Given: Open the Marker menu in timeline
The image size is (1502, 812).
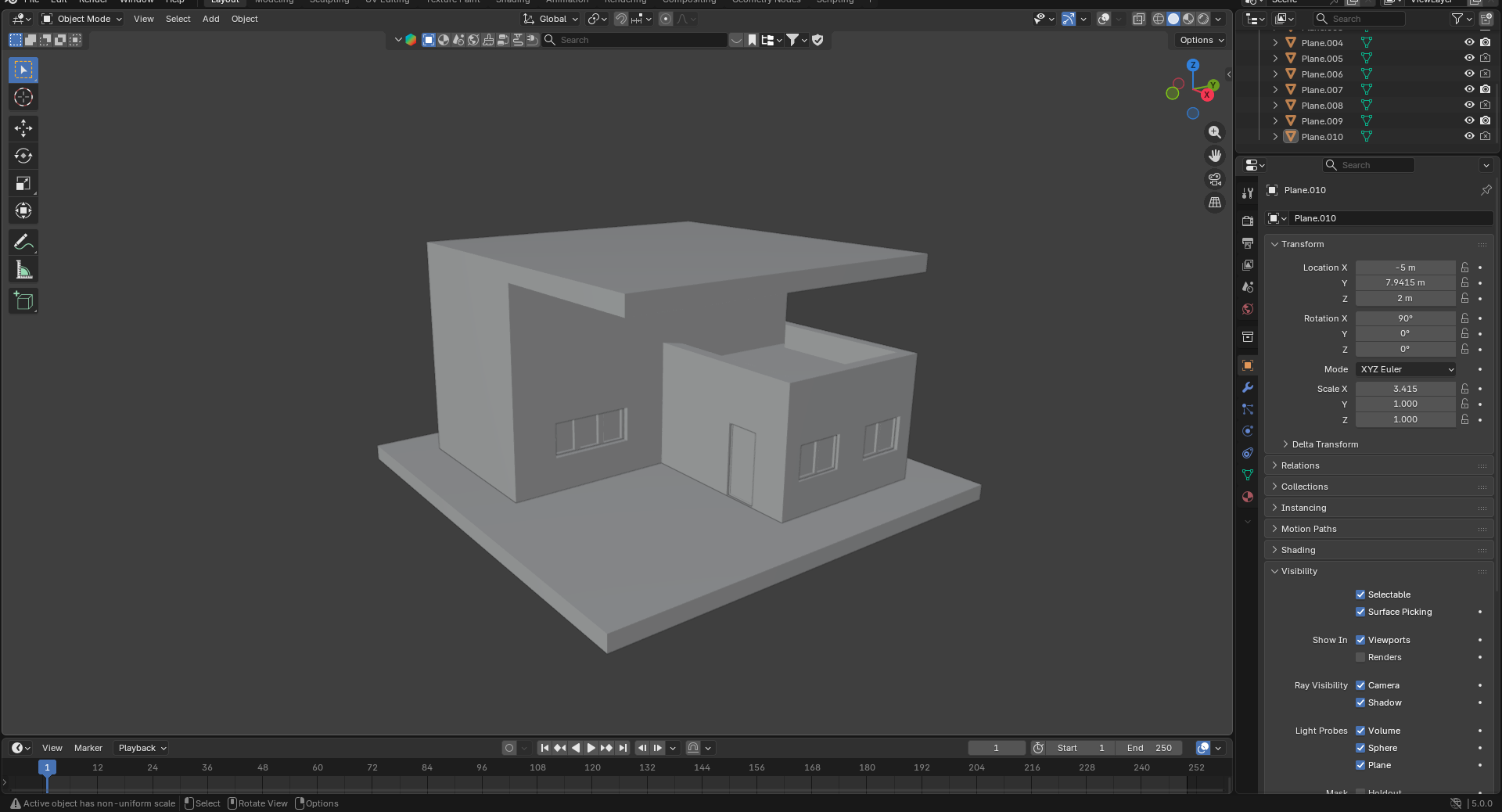Looking at the screenshot, I should 88,748.
